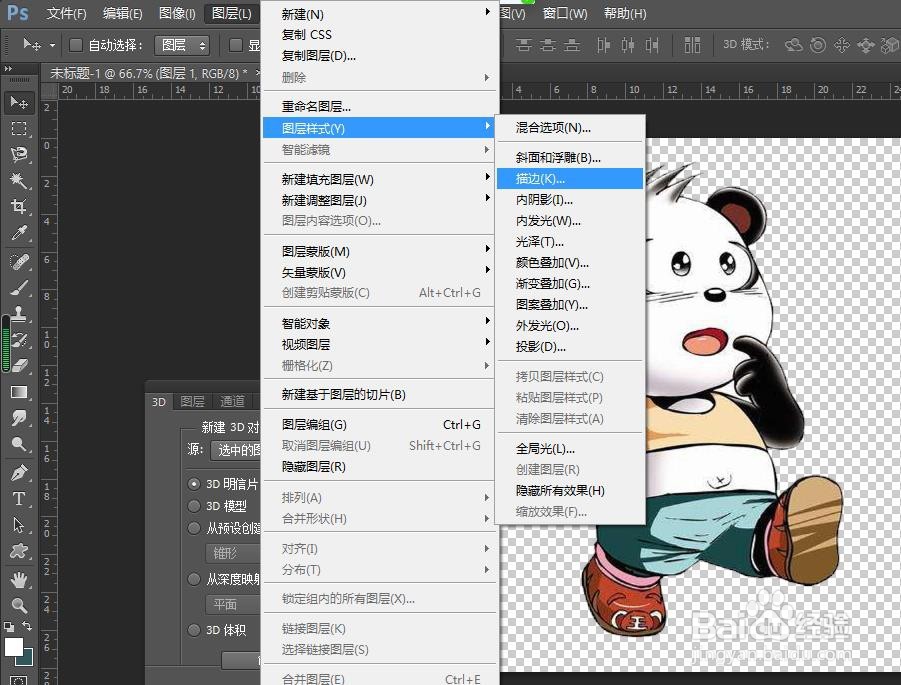
Task: Open the Move tool preset picker arrow
Action: (52, 45)
